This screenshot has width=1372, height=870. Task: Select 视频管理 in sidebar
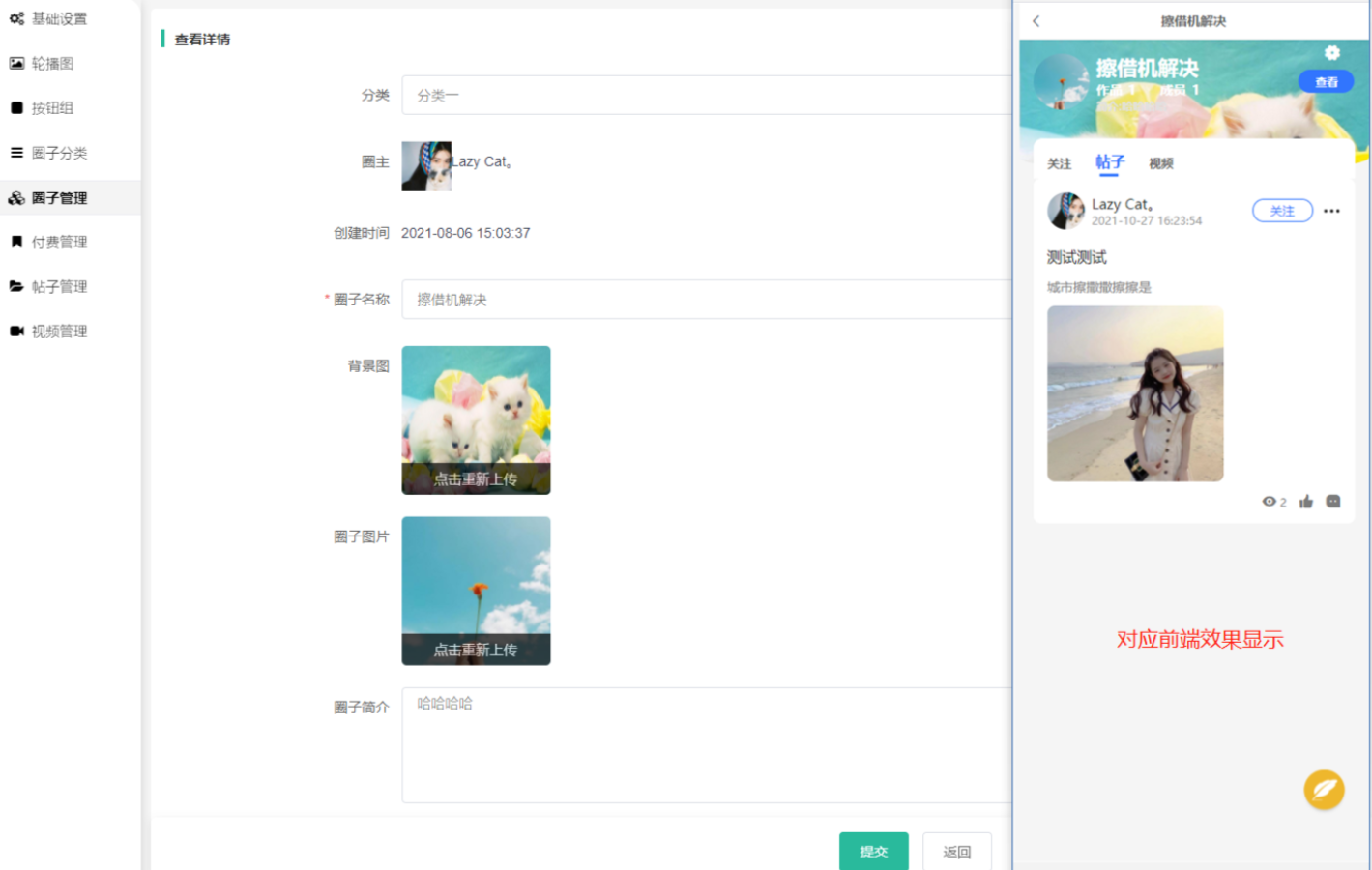(59, 332)
